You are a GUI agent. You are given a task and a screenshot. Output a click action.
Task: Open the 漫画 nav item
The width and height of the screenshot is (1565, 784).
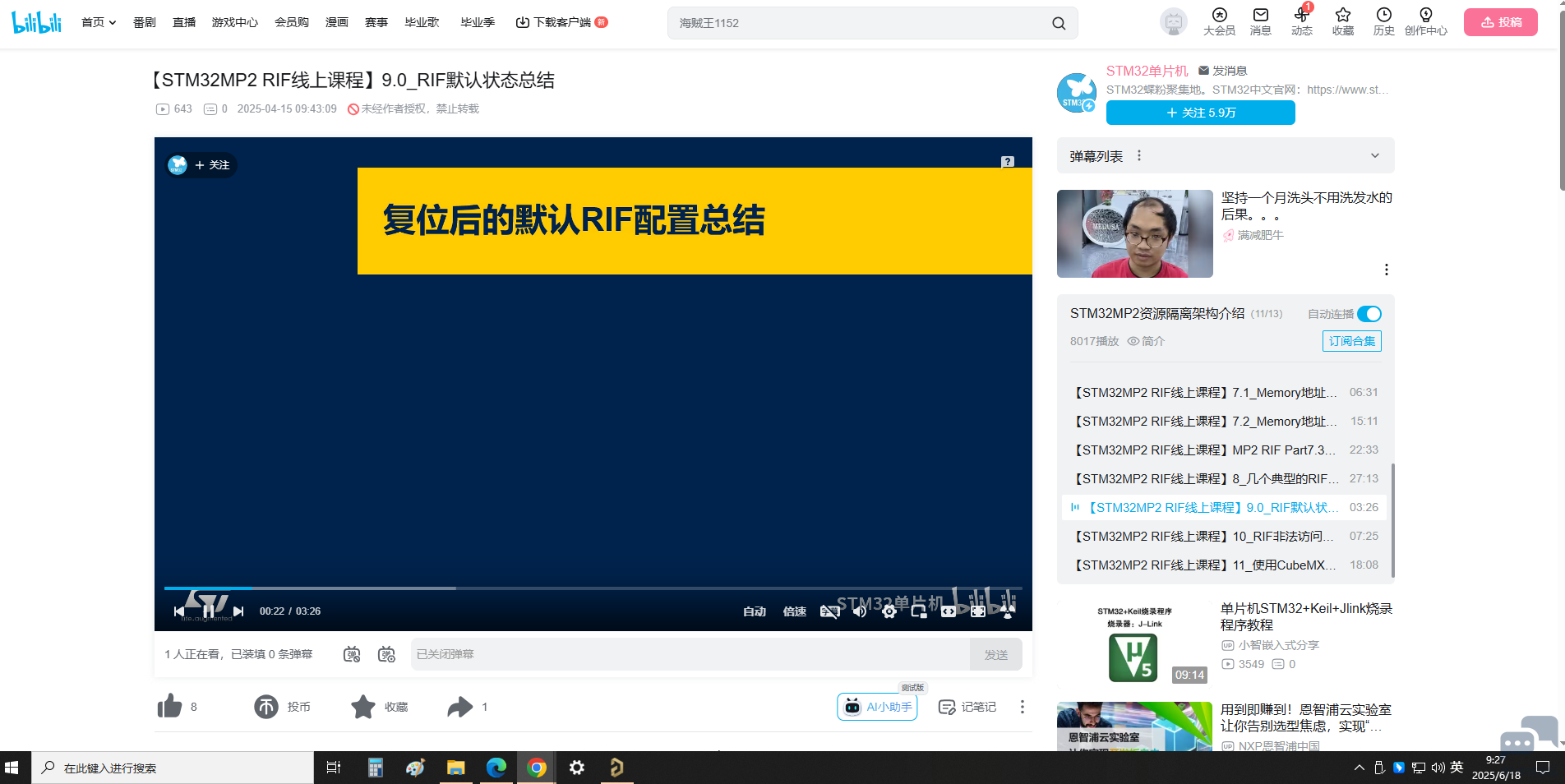tap(337, 22)
